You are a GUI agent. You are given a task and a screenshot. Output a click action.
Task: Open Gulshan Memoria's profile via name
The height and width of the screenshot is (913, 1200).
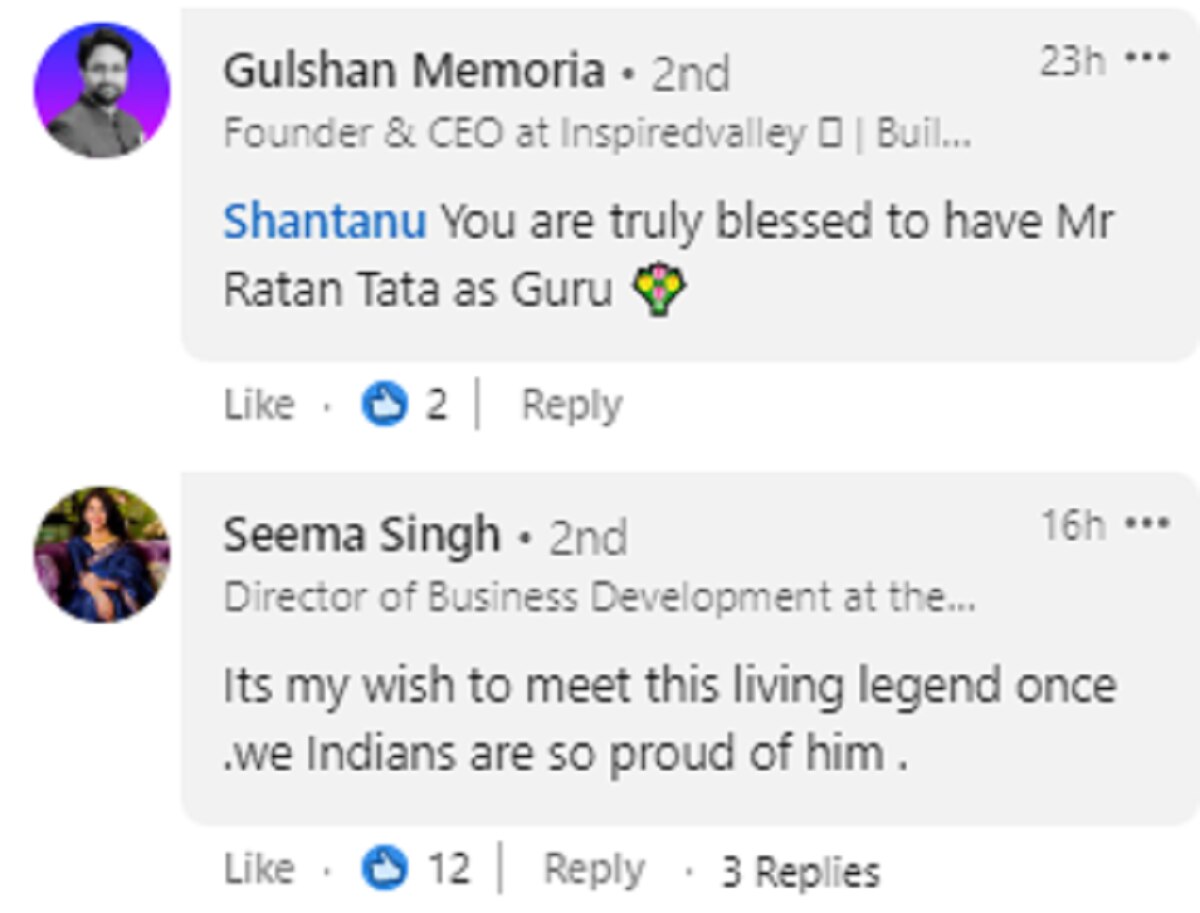(x=413, y=72)
